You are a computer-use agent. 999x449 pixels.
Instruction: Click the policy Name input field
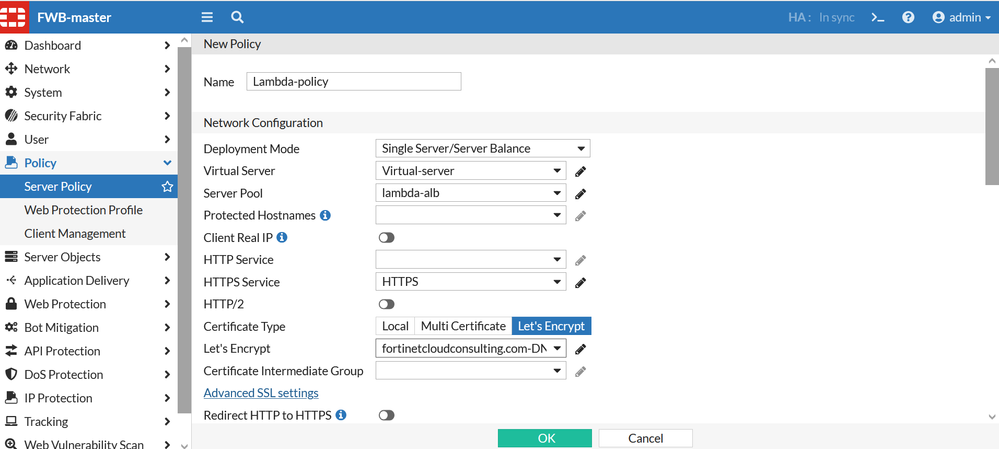(355, 82)
